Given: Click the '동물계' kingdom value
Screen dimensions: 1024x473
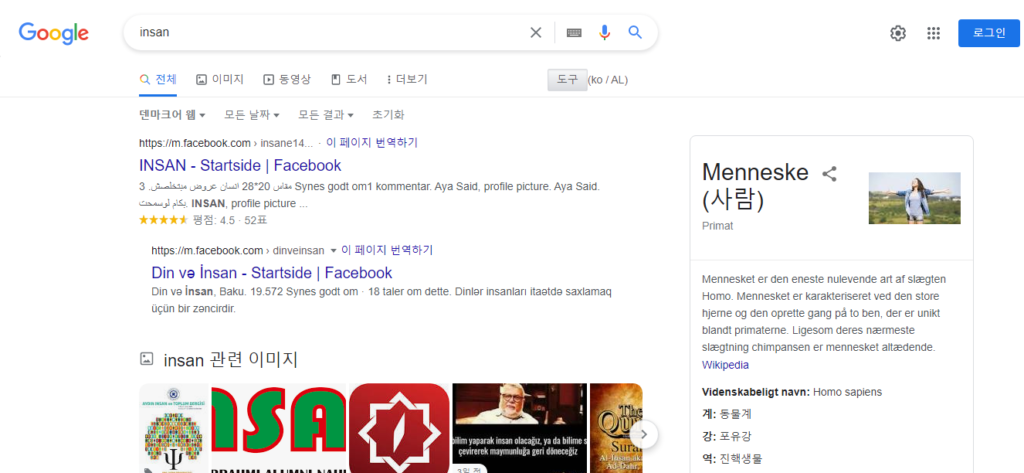Looking at the screenshot, I should pyautogui.click(x=736, y=414).
